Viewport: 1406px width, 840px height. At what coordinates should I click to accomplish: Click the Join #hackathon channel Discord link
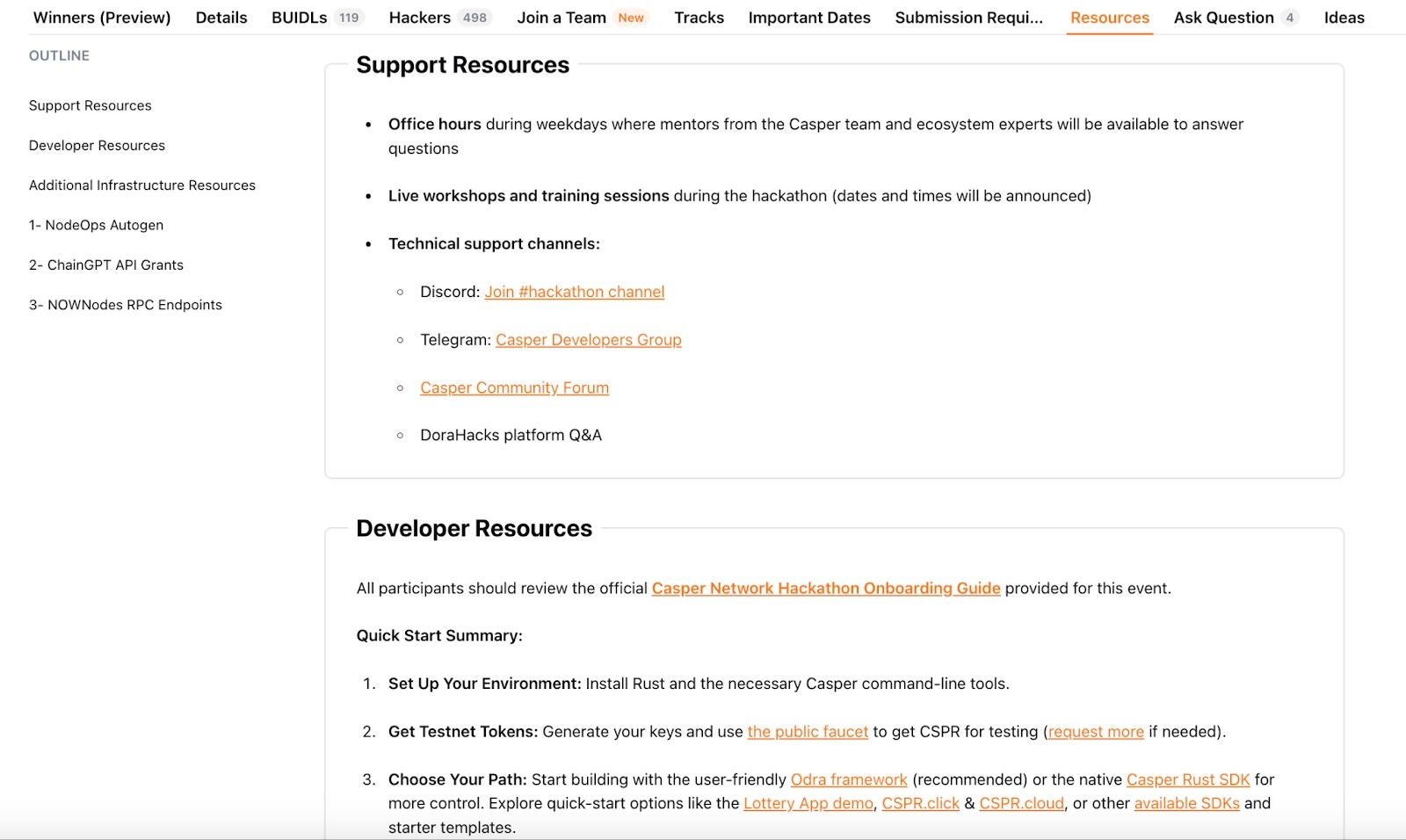pyautogui.click(x=574, y=292)
